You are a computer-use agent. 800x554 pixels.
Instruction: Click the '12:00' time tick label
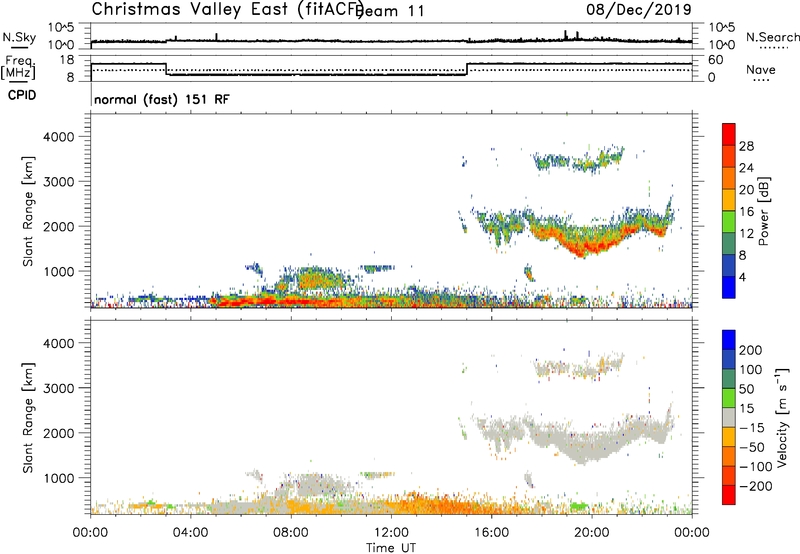[391, 533]
